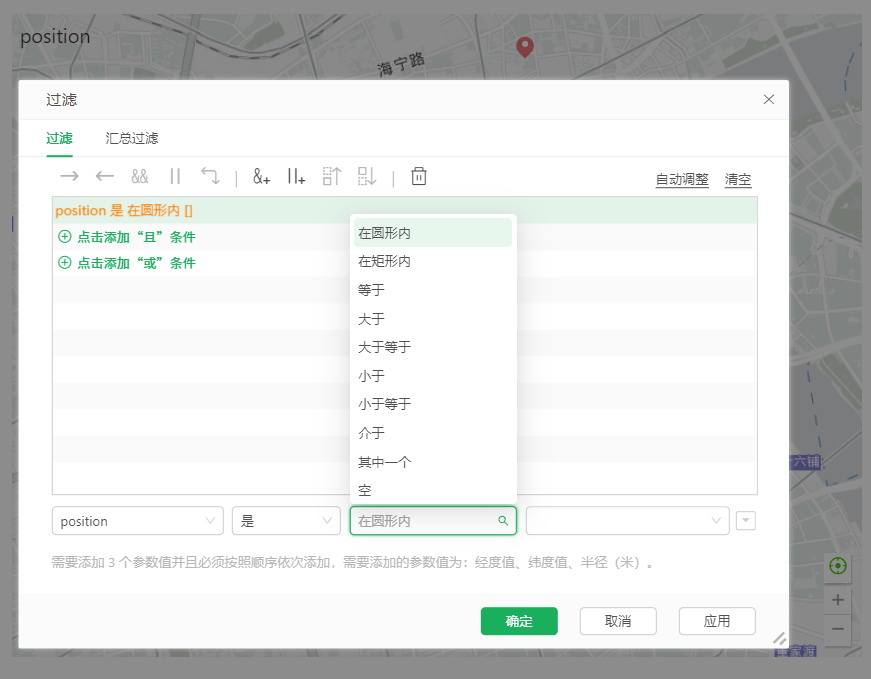Click the outdent left arrow icon
Image resolution: width=871 pixels, height=679 pixels.
click(x=104, y=177)
